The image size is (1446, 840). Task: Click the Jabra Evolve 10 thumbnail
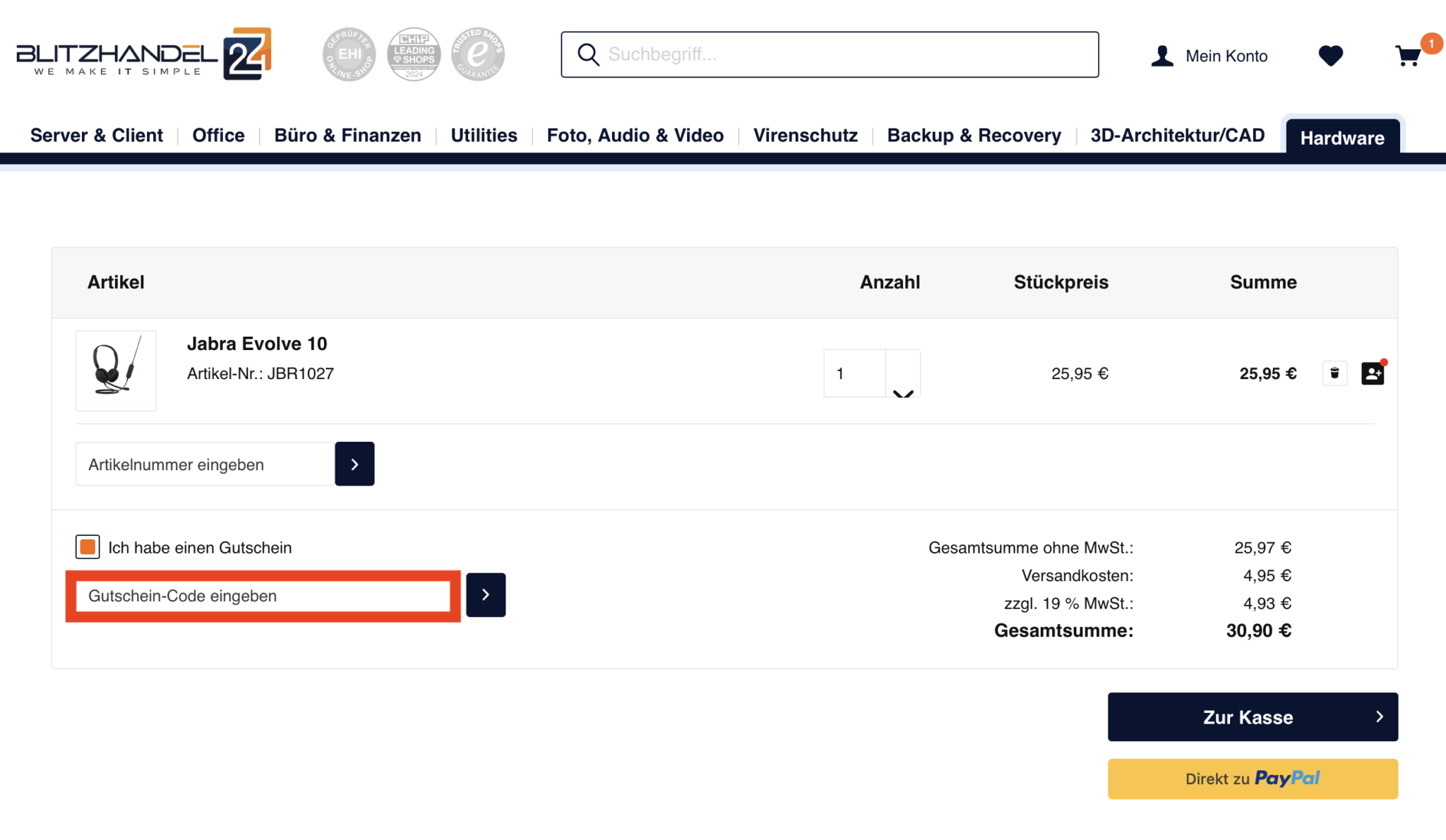[x=116, y=371]
